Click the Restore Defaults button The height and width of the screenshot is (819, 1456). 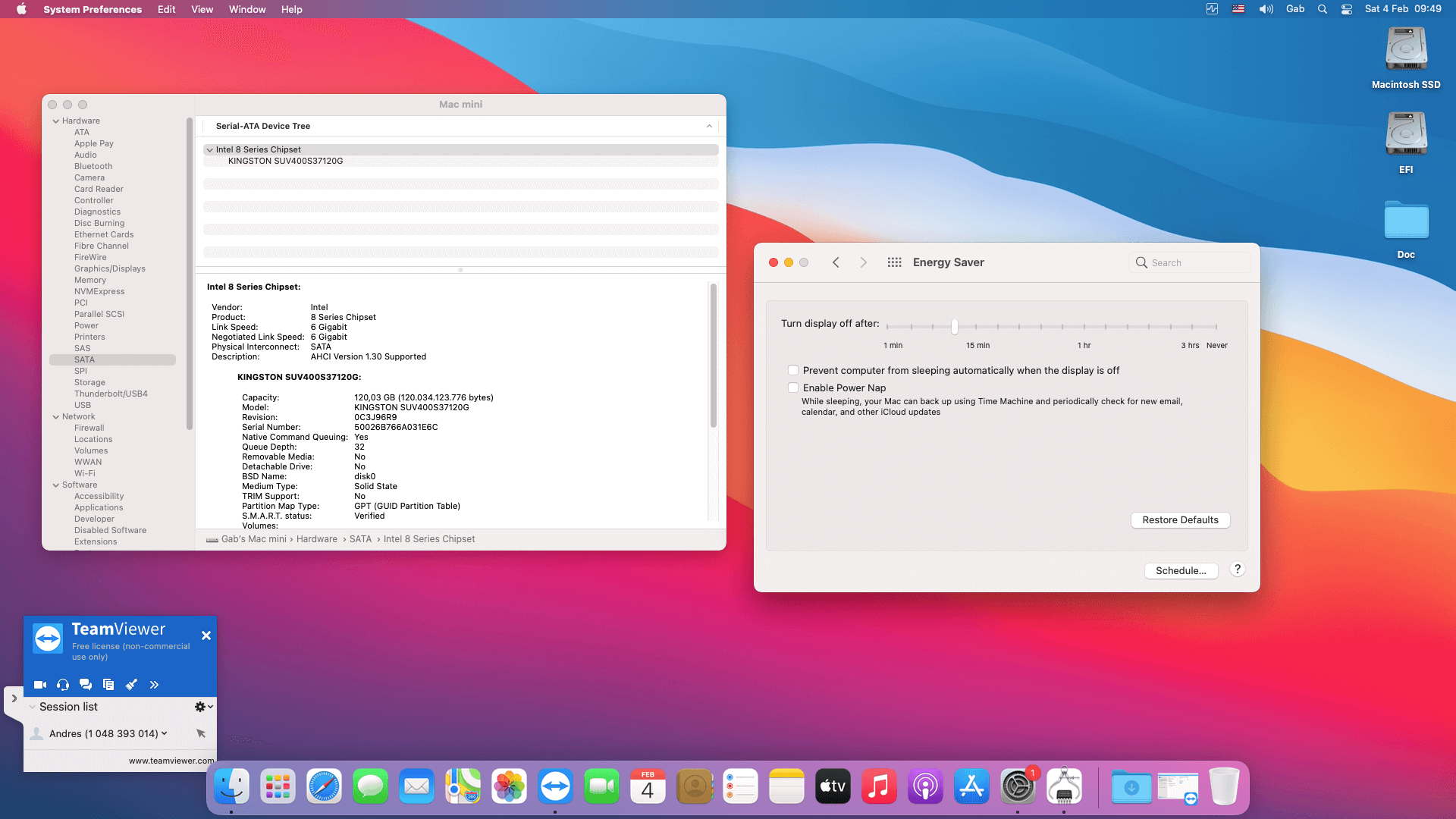pos(1180,519)
